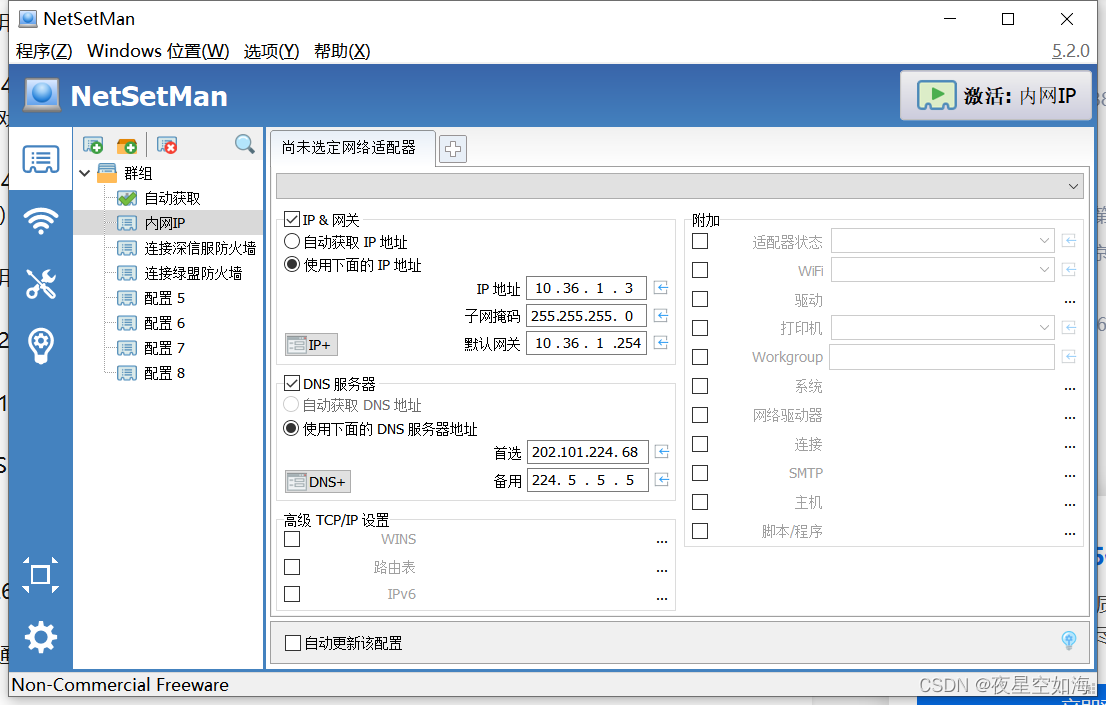Get current 默认网关 value arrow
The width and height of the screenshot is (1106, 705).
click(661, 343)
